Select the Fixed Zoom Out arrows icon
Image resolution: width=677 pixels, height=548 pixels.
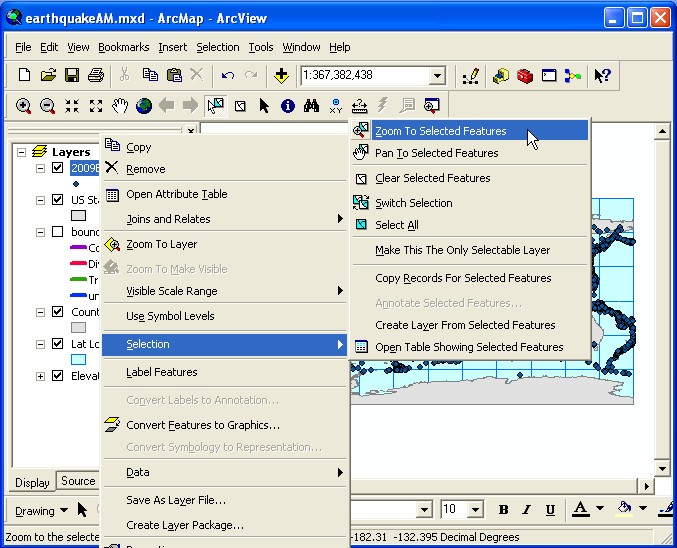(96, 105)
